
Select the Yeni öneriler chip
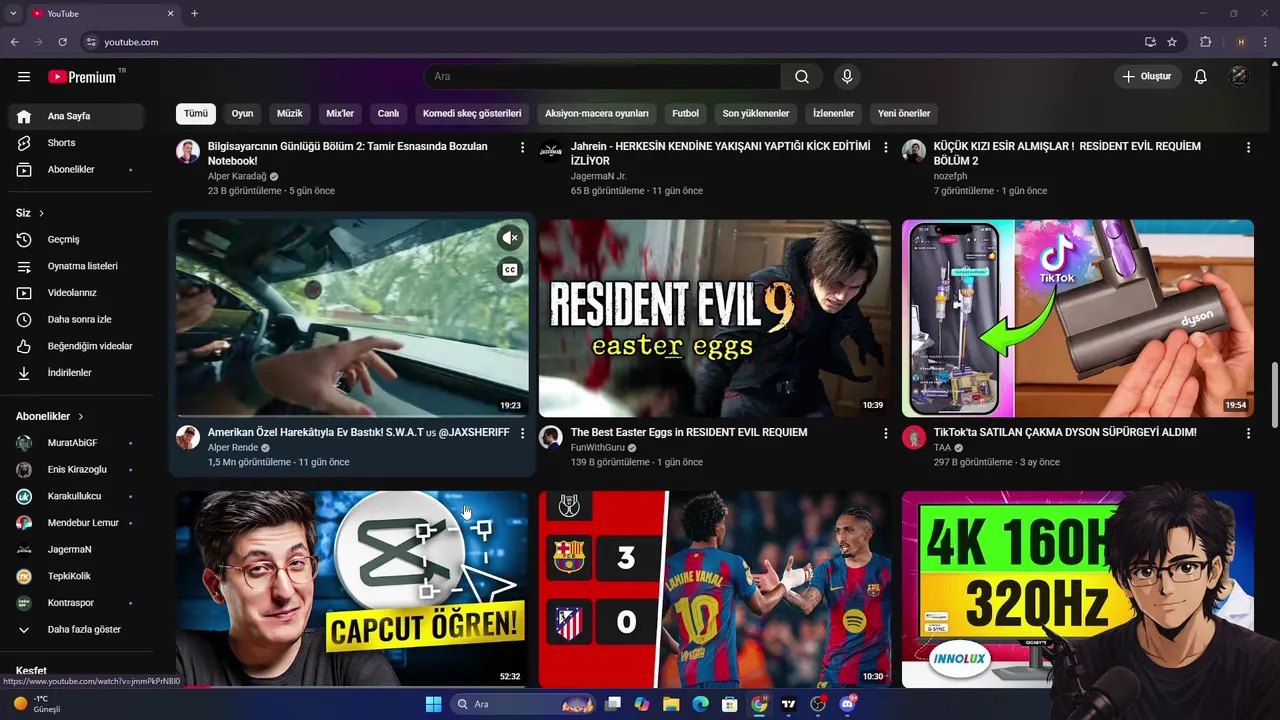tap(904, 114)
